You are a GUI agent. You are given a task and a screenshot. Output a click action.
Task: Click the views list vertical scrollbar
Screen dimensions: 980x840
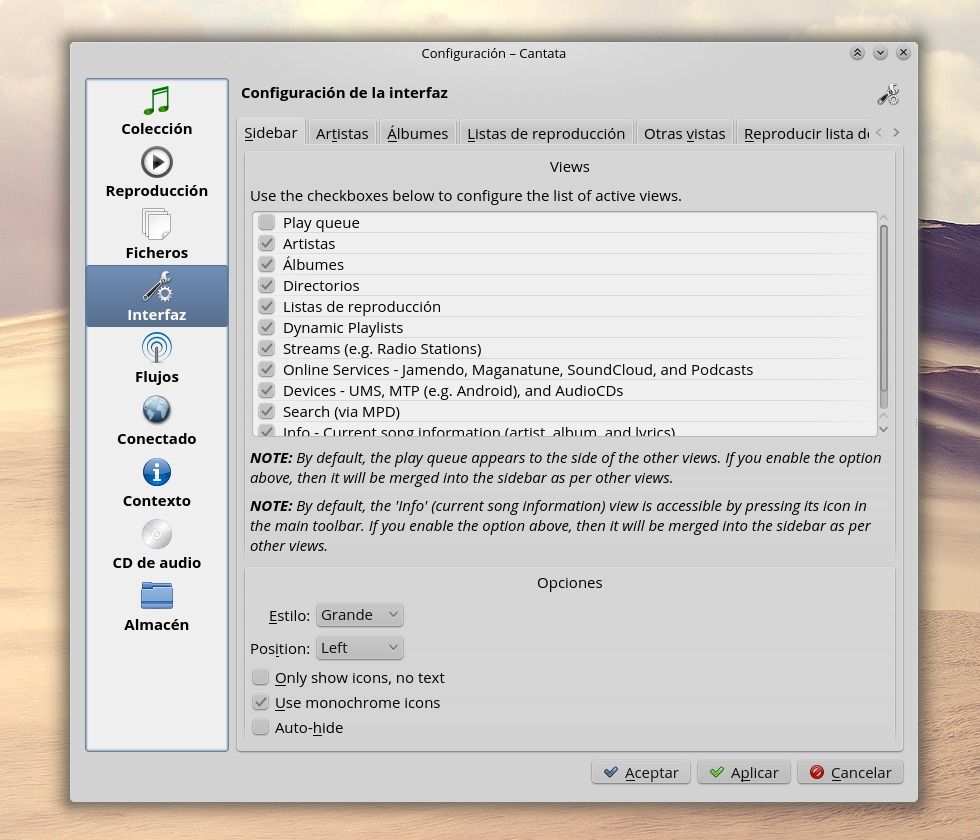883,315
